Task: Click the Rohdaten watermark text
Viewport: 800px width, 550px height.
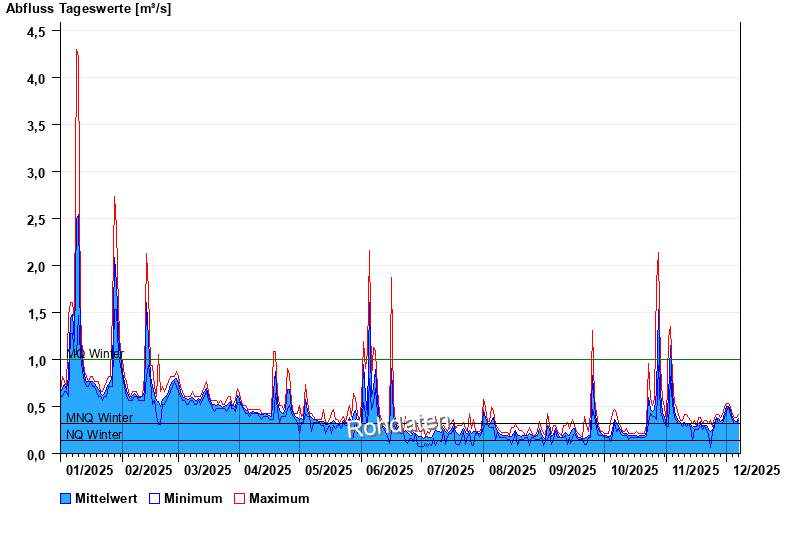Action: [x=398, y=426]
